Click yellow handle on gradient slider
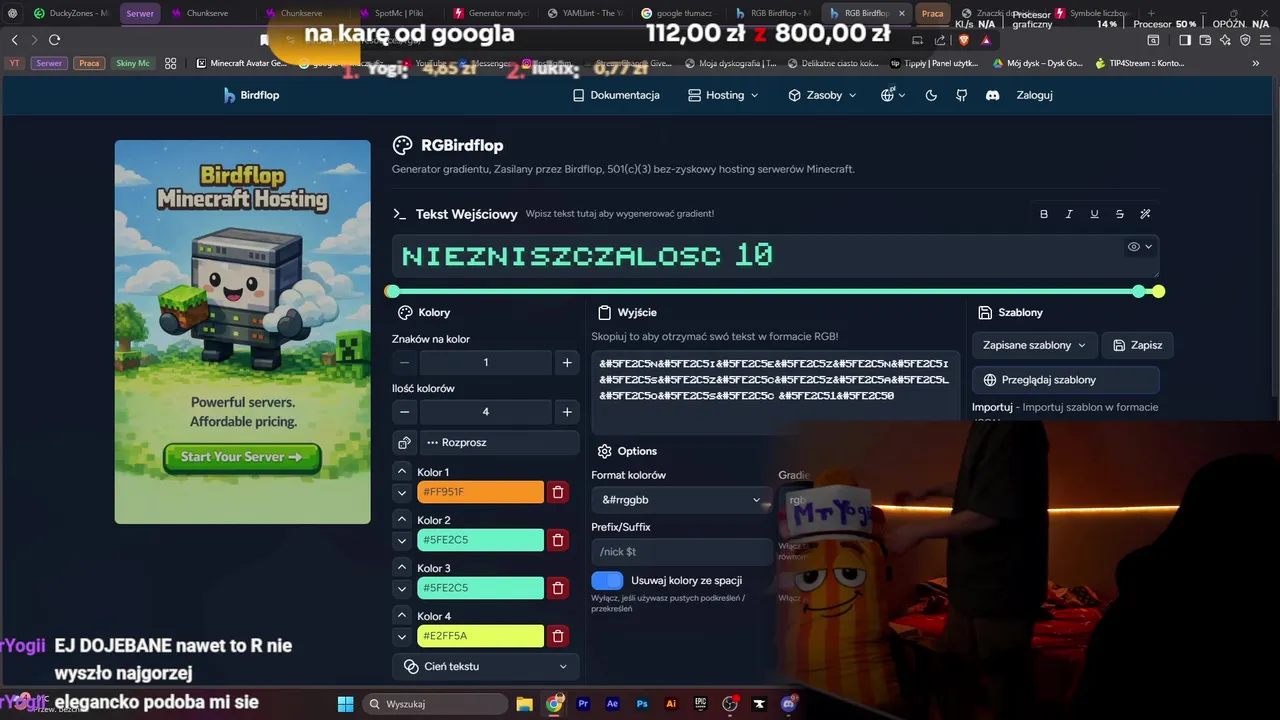1280x720 pixels. tap(1158, 291)
